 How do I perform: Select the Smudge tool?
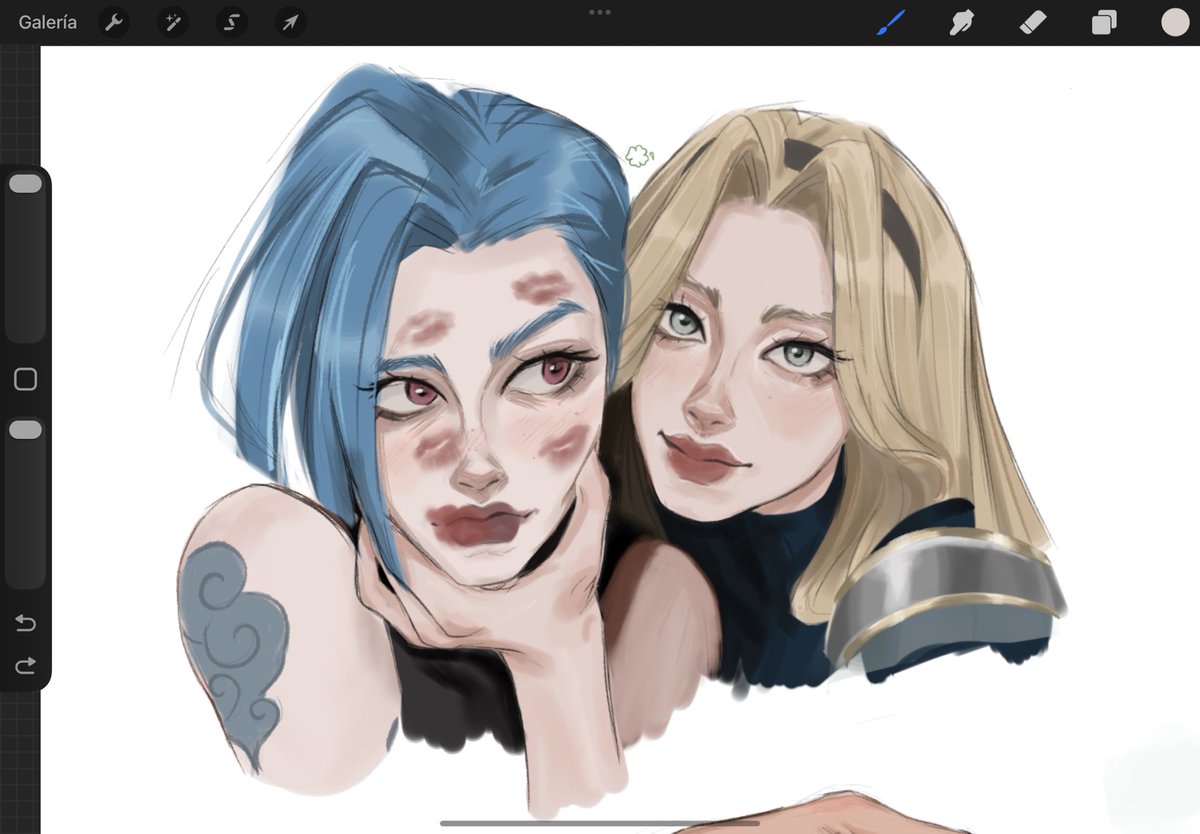click(x=961, y=22)
